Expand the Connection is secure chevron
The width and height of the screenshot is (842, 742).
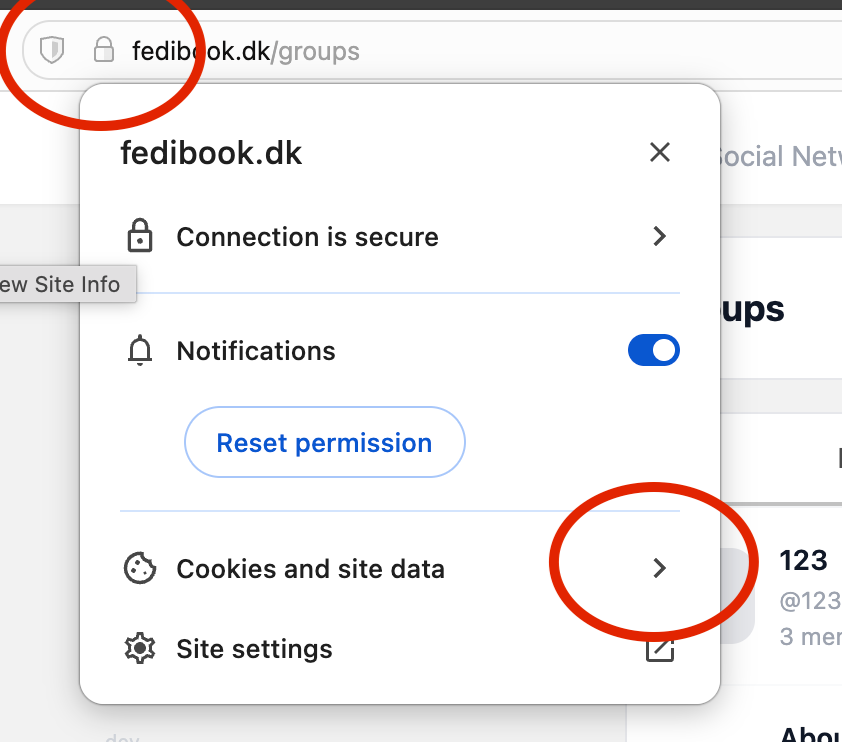tap(659, 237)
